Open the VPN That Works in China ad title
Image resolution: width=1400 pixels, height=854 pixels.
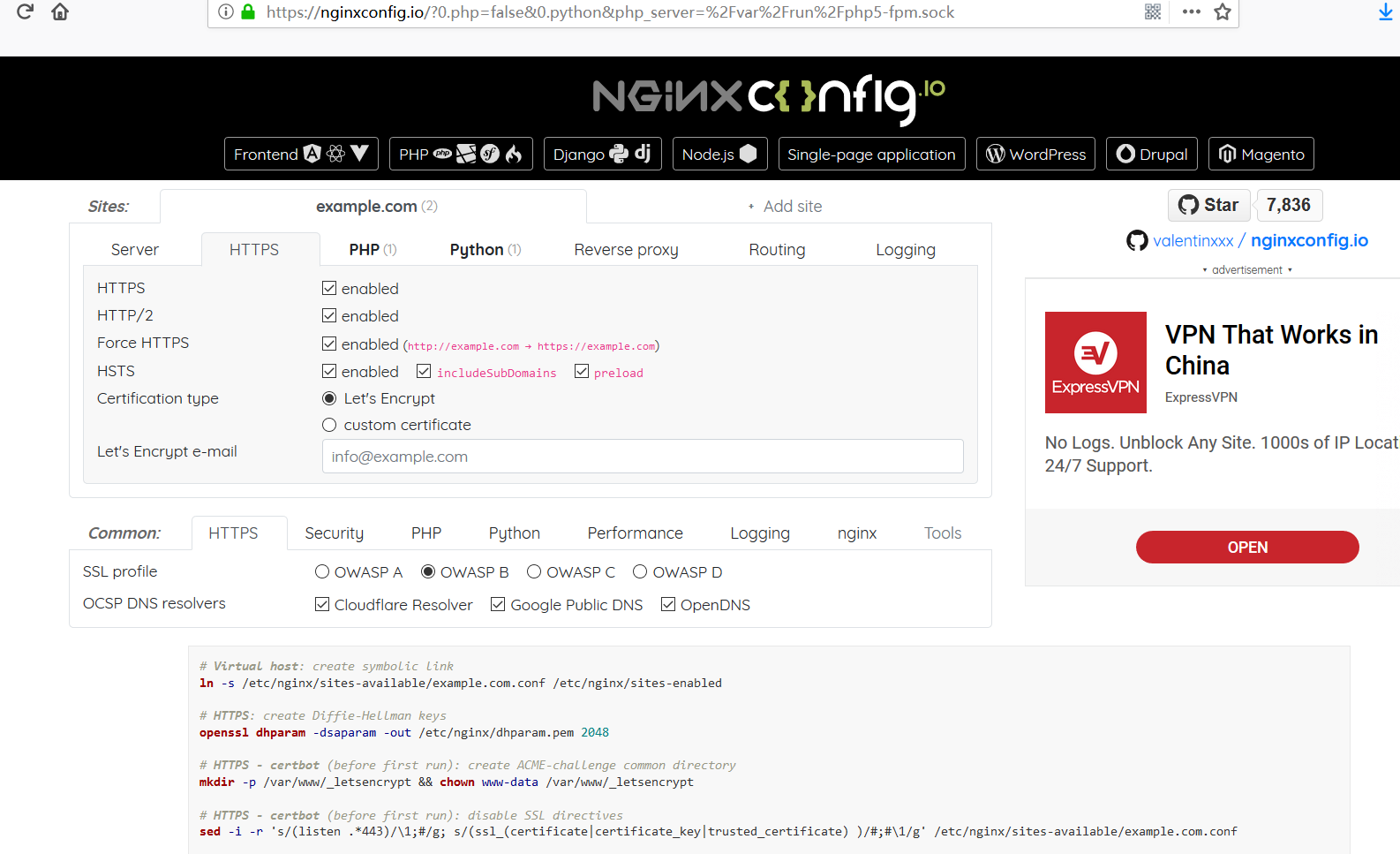point(1271,350)
